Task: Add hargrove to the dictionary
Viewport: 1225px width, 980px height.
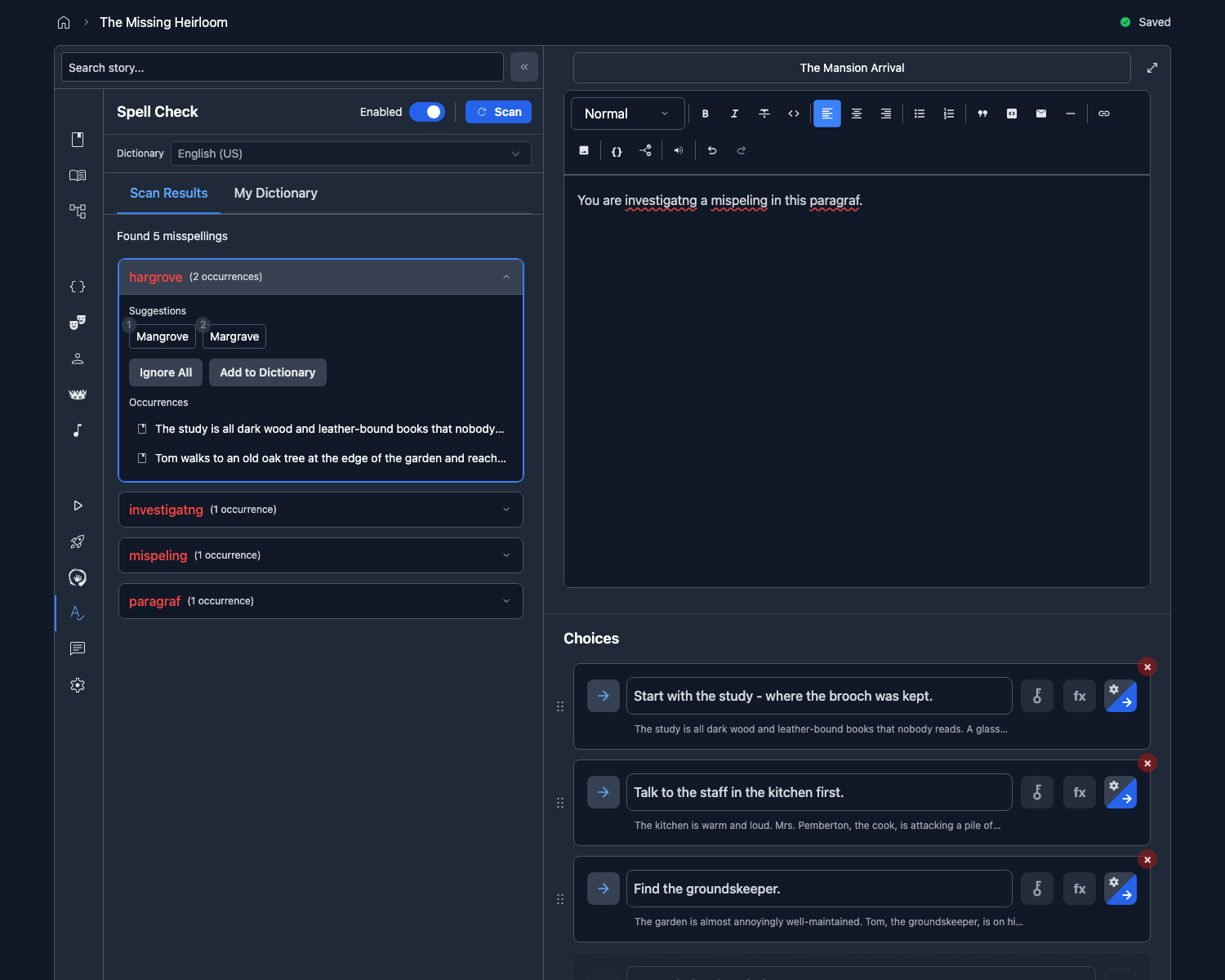Action: click(x=267, y=372)
